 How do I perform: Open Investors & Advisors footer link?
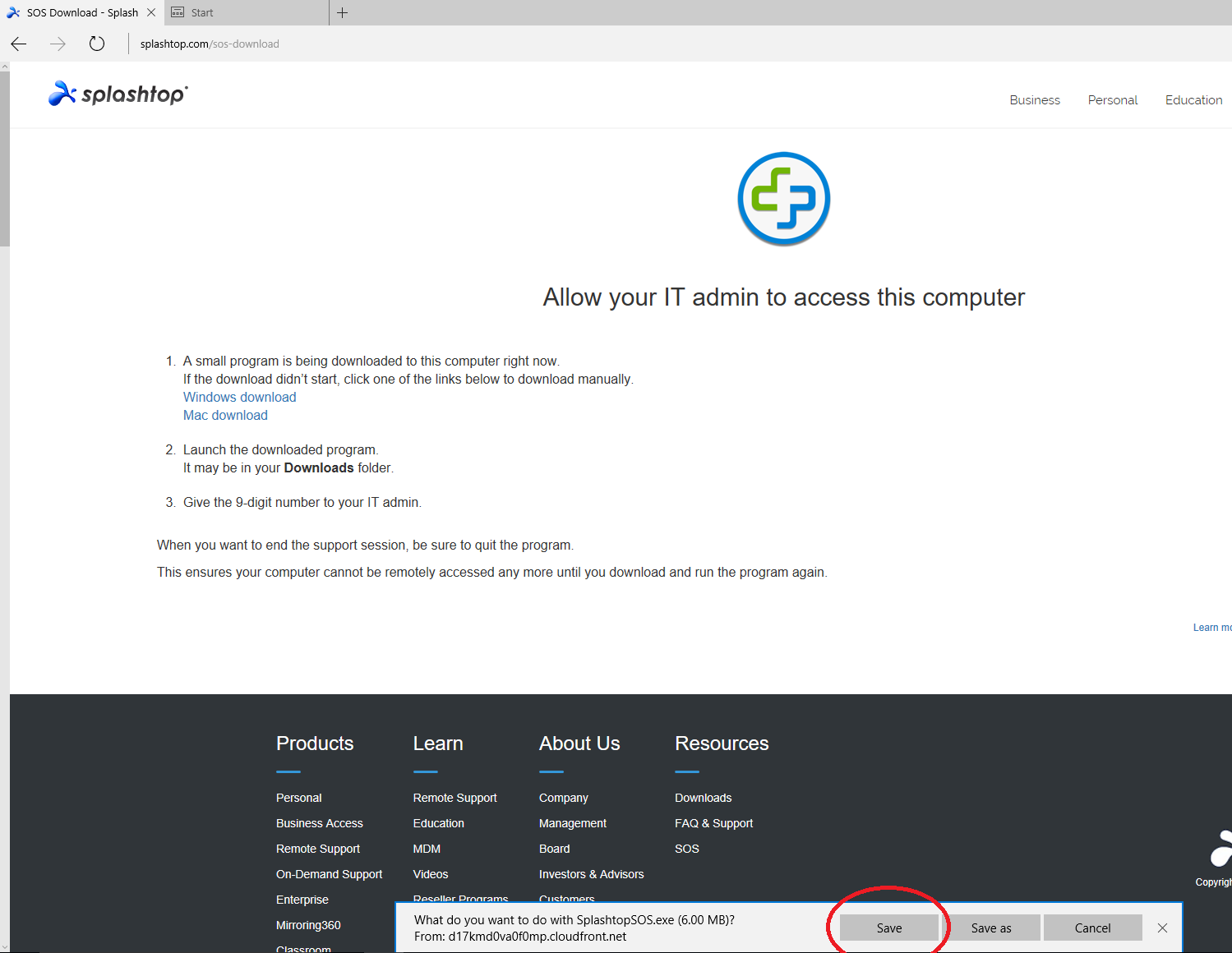[x=592, y=874]
